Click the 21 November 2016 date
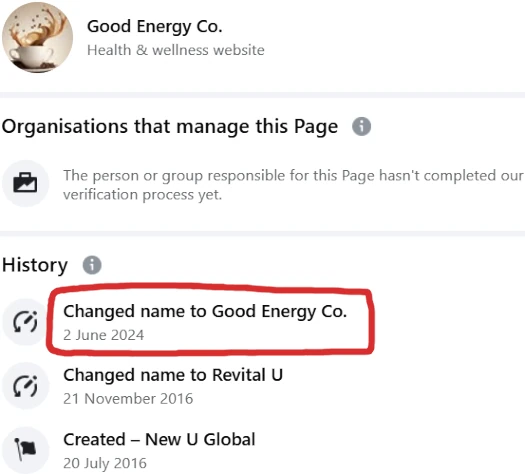Image resolution: width=525 pixels, height=474 pixels. (x=128, y=399)
